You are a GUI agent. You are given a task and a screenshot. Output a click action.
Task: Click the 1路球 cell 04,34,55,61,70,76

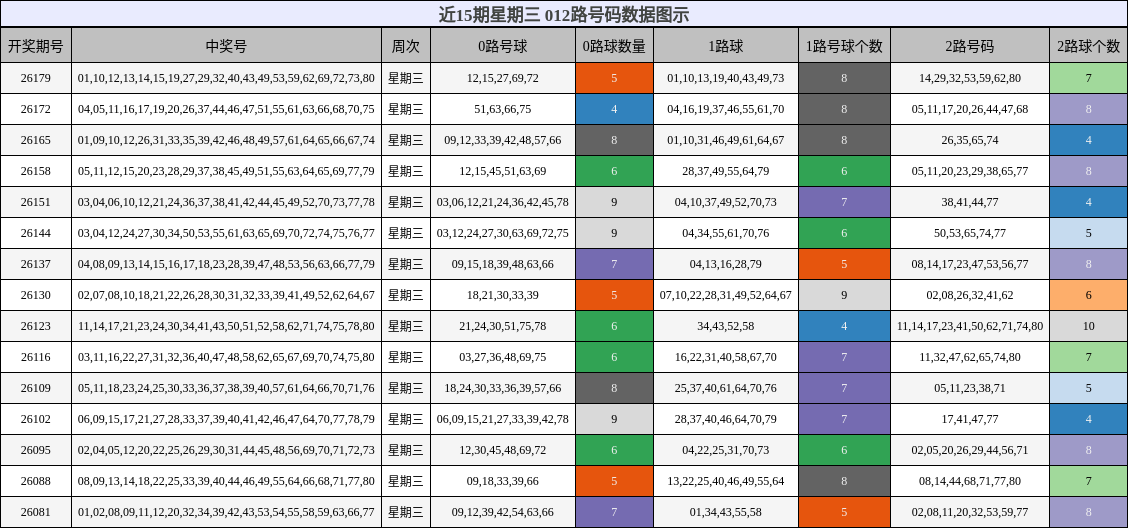[726, 233]
